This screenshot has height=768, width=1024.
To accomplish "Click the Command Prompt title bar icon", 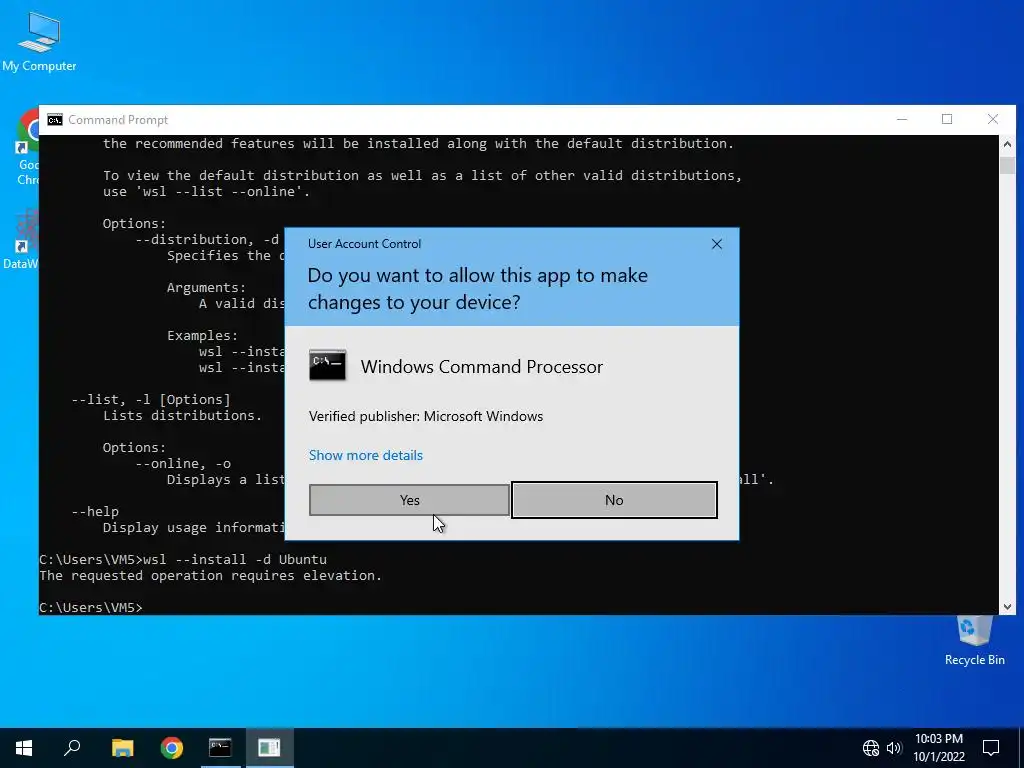I will pyautogui.click(x=55, y=120).
